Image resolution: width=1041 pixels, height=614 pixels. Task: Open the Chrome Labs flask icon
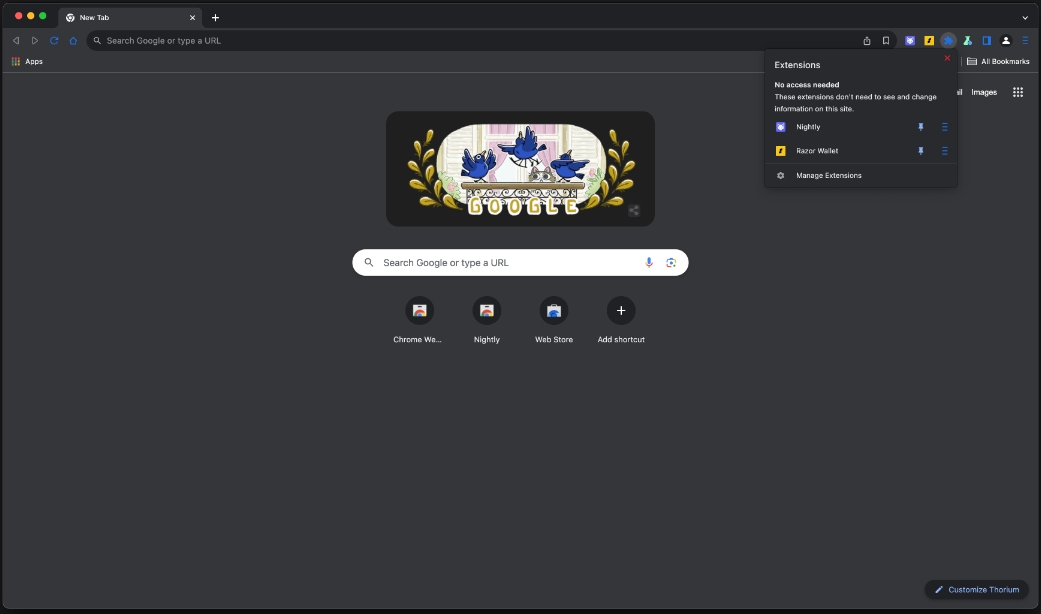coord(967,40)
